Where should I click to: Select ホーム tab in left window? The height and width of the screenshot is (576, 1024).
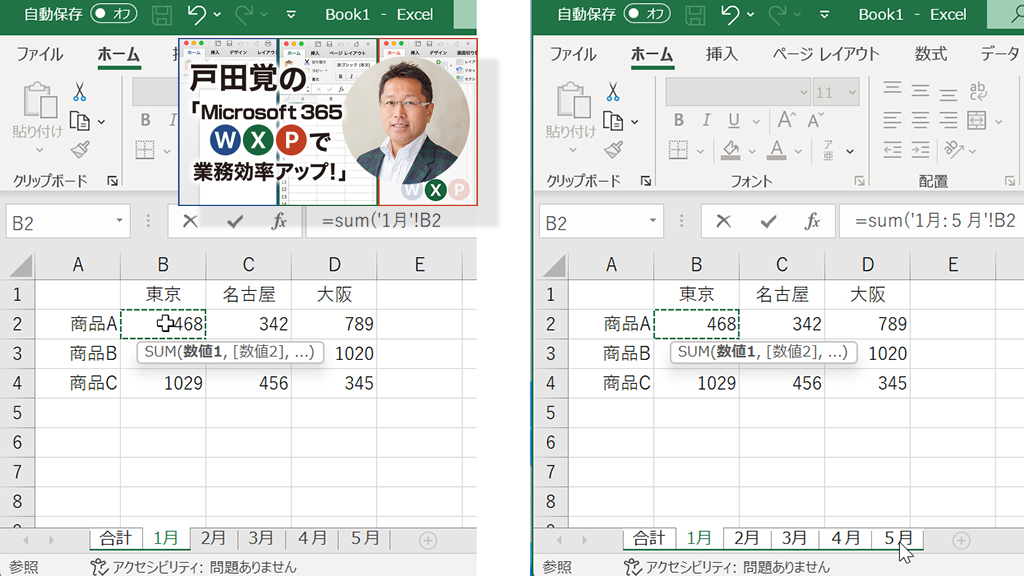pyautogui.click(x=118, y=54)
